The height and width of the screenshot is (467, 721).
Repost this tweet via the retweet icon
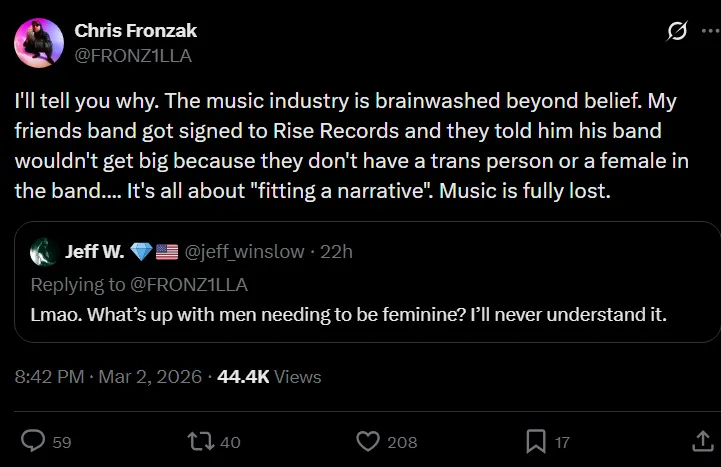tap(200, 441)
